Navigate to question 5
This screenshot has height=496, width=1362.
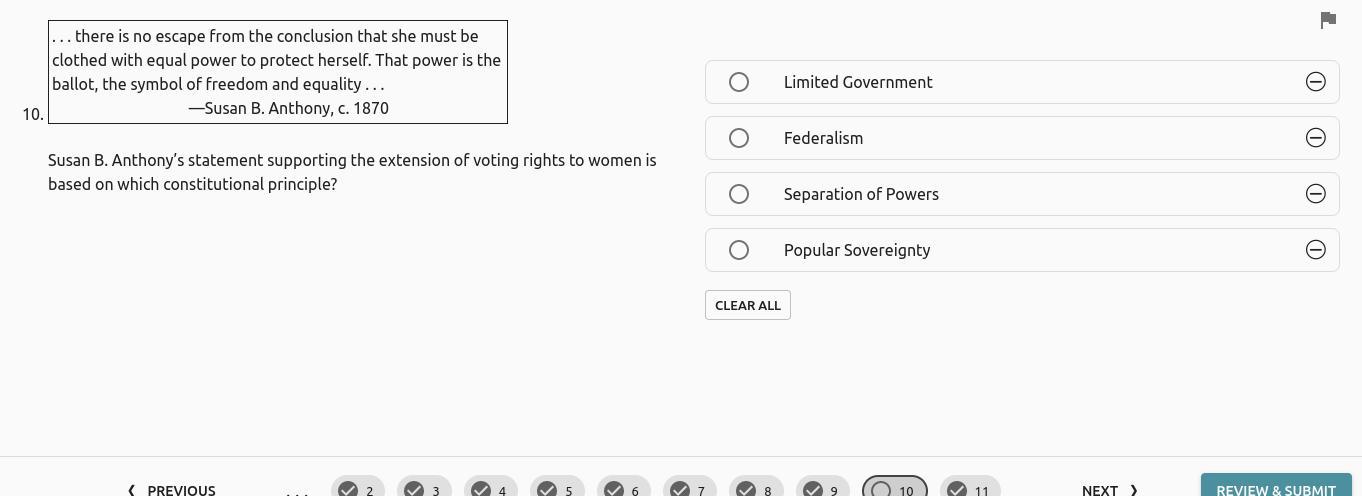[x=557, y=489]
